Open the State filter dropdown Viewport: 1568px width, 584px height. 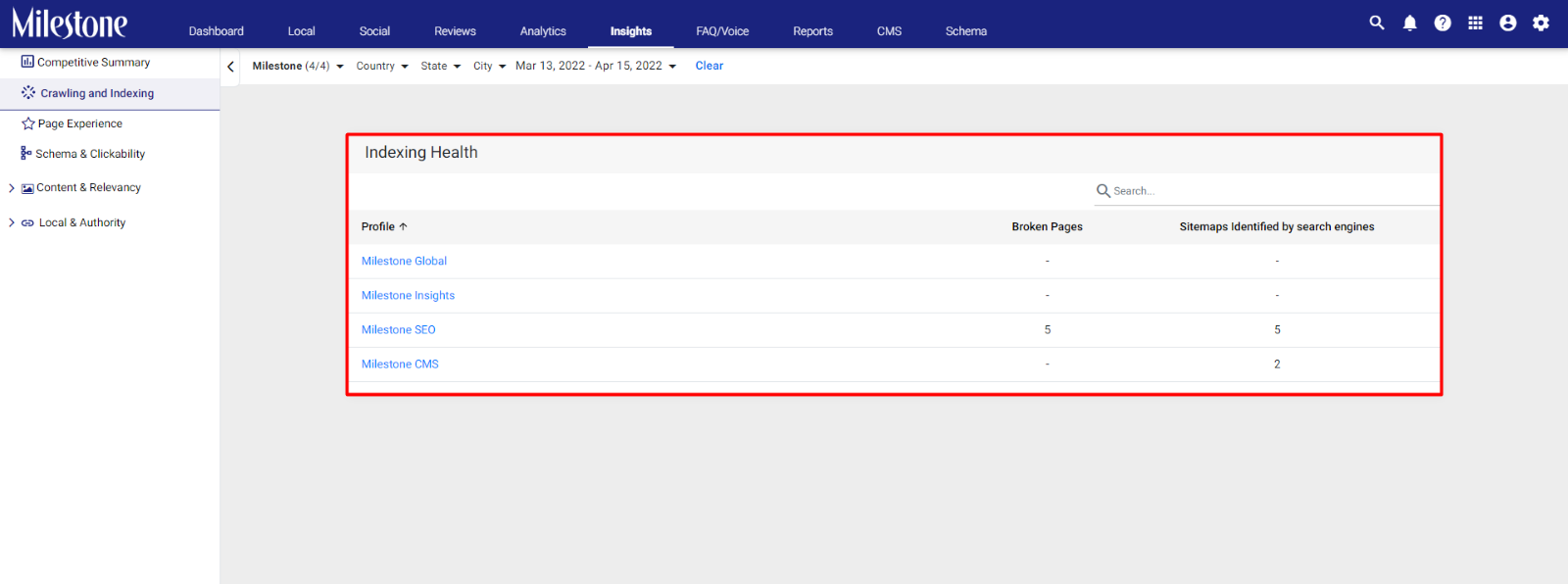(x=441, y=66)
